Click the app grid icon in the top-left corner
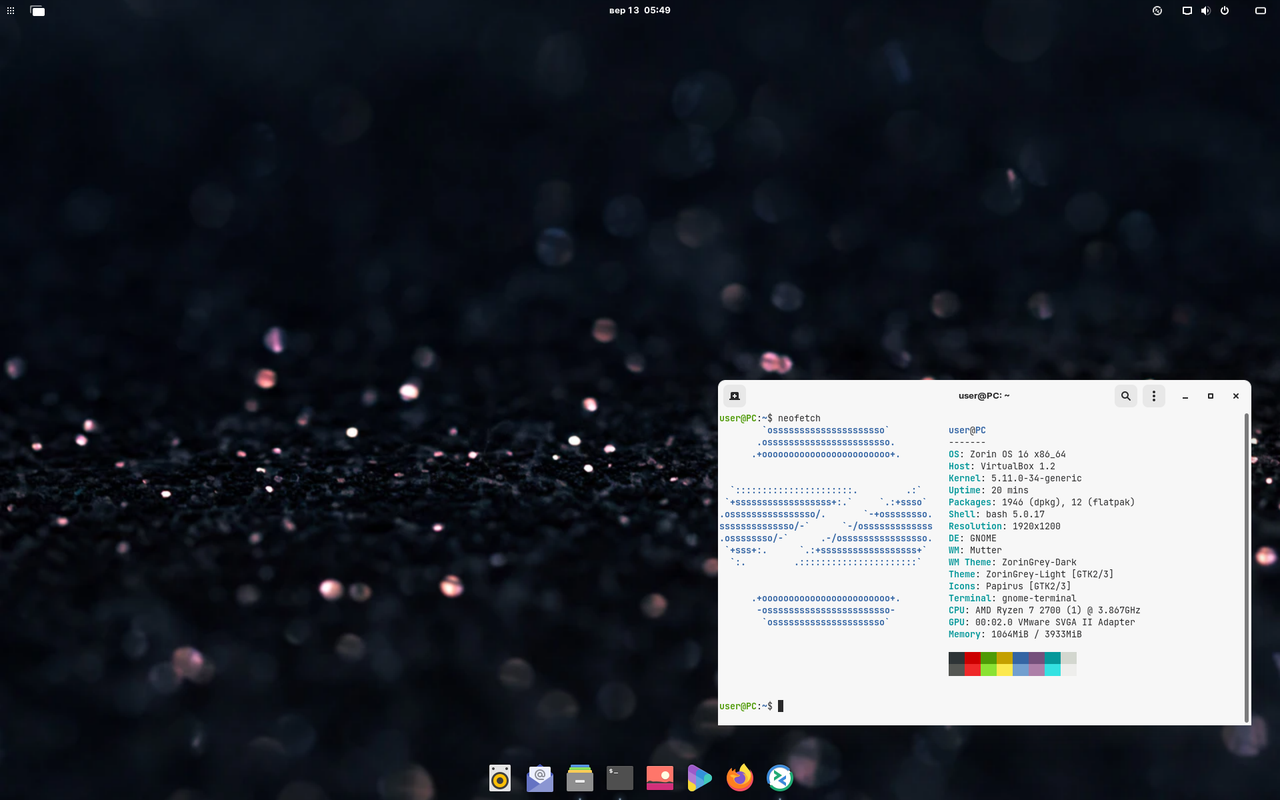The width and height of the screenshot is (1280, 800). click(x=11, y=10)
